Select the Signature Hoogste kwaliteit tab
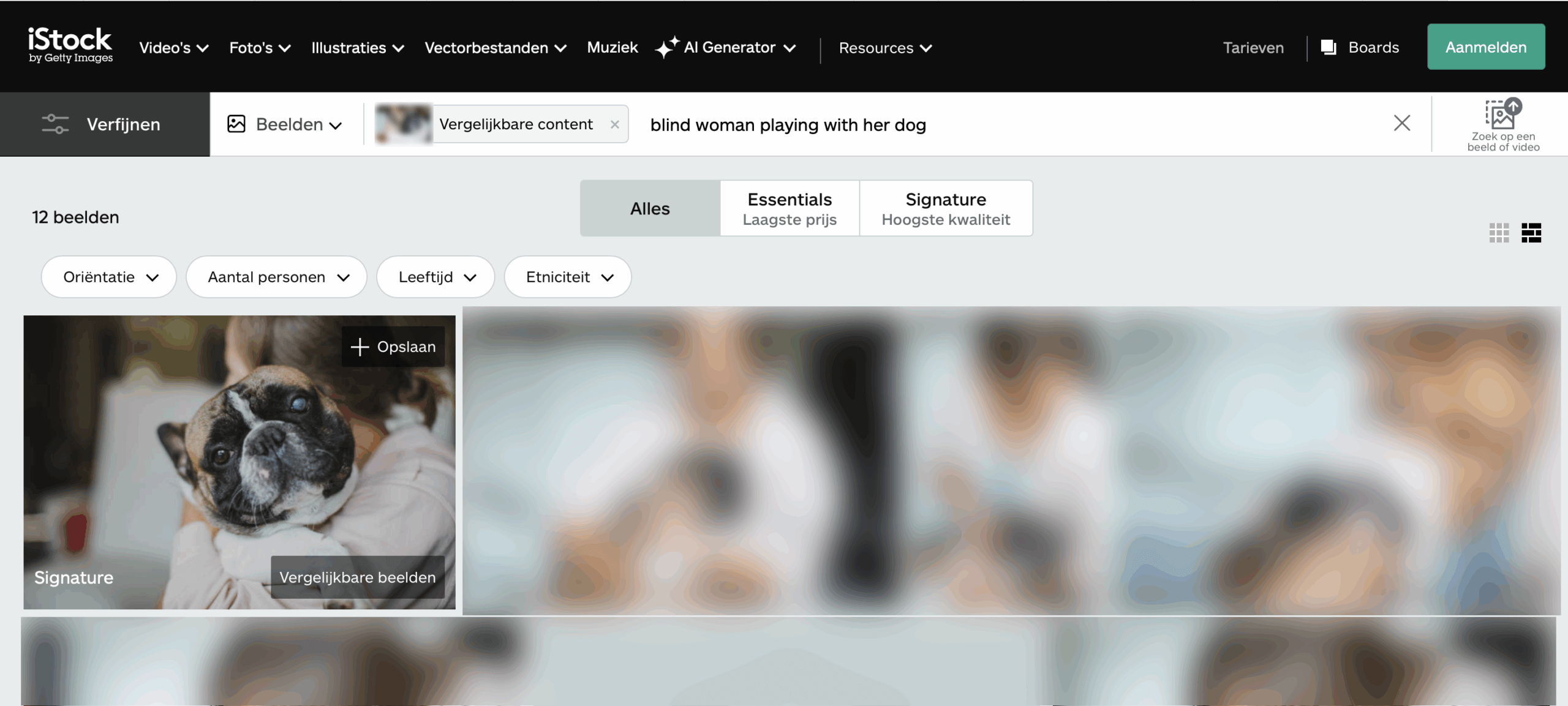1568x706 pixels. tap(945, 208)
